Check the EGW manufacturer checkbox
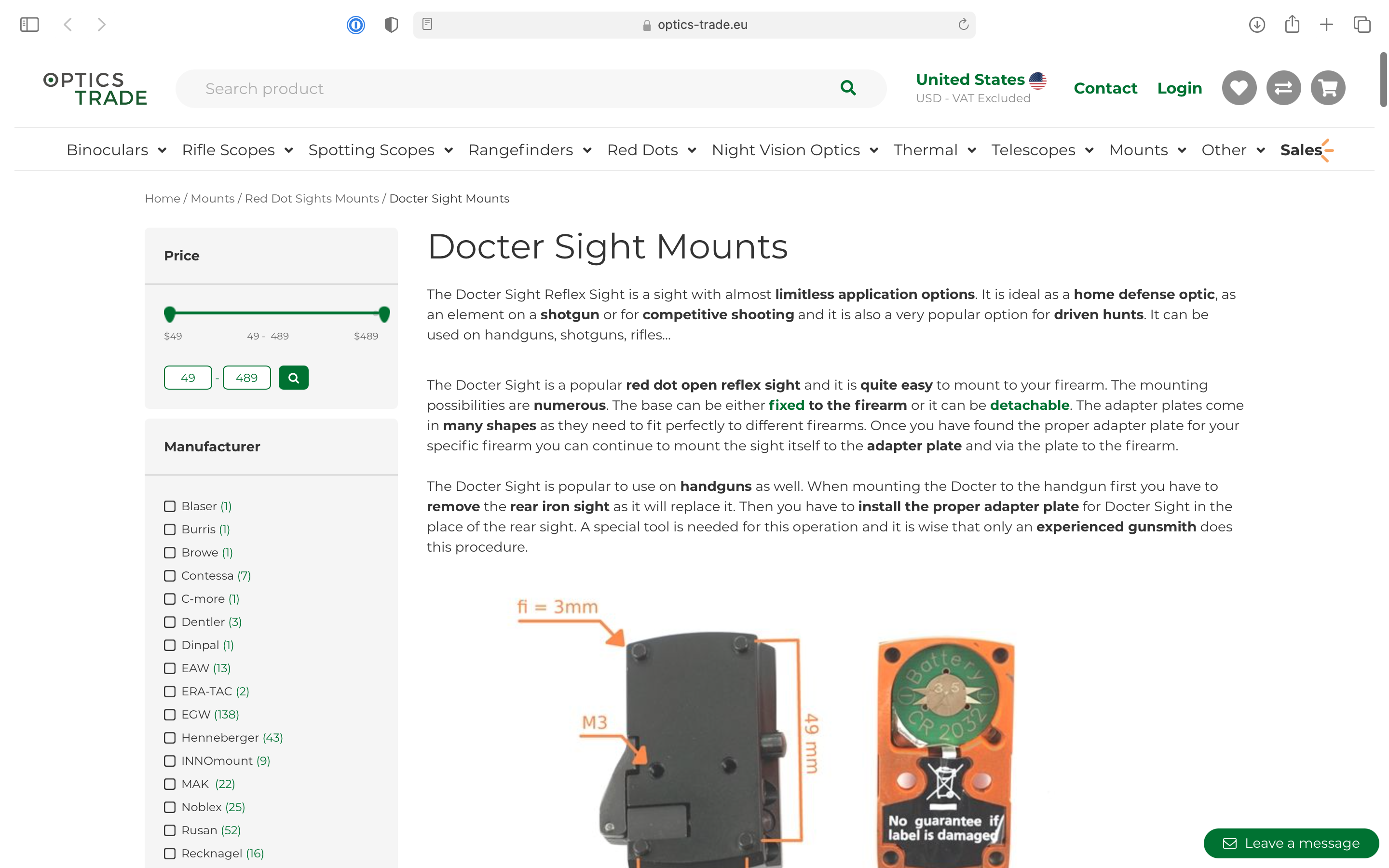The height and width of the screenshot is (868, 1389). (169, 715)
